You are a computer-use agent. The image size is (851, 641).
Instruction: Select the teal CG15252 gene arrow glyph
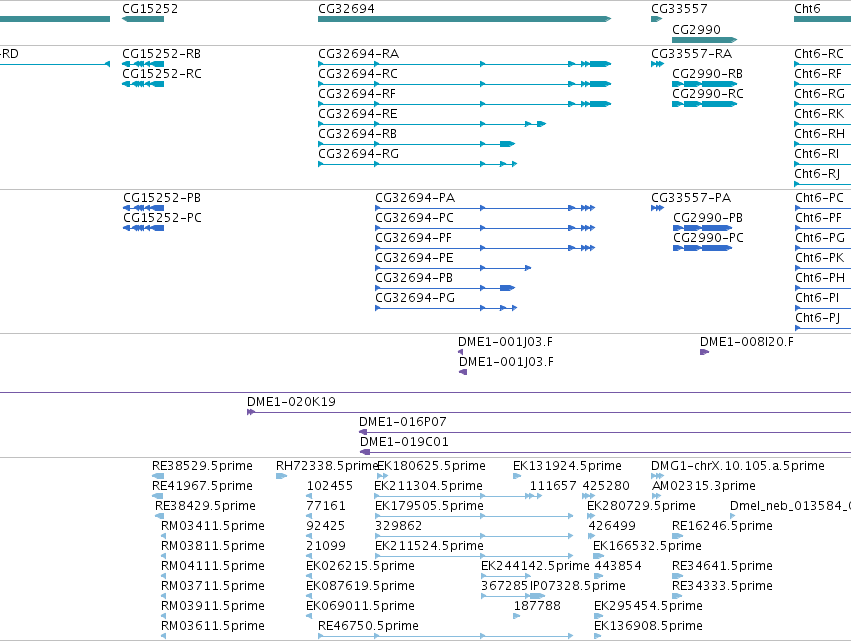[x=143, y=19]
